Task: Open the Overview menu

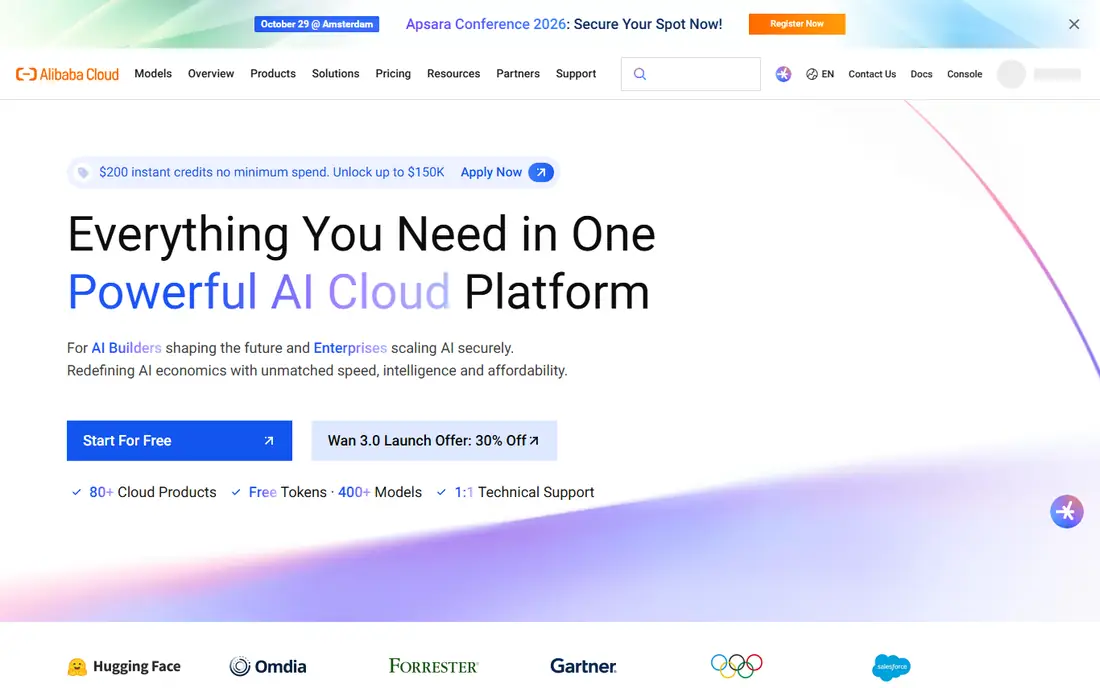Action: click(211, 74)
